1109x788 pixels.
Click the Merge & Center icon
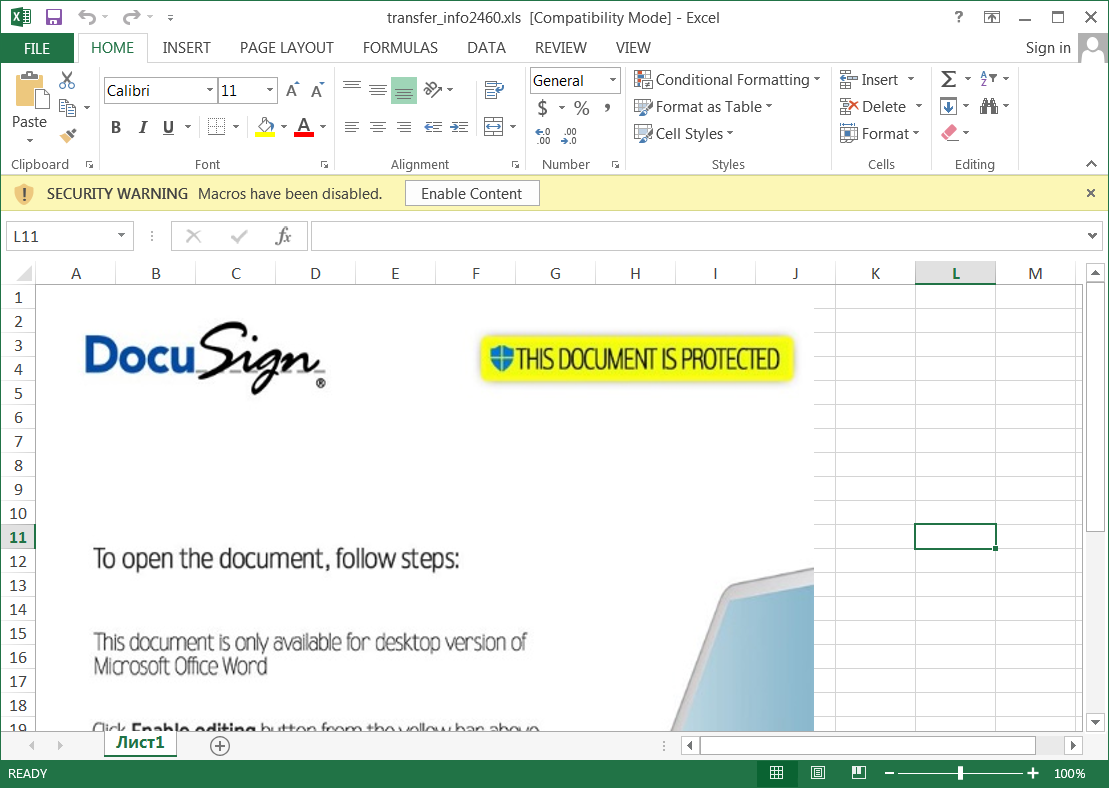point(490,126)
